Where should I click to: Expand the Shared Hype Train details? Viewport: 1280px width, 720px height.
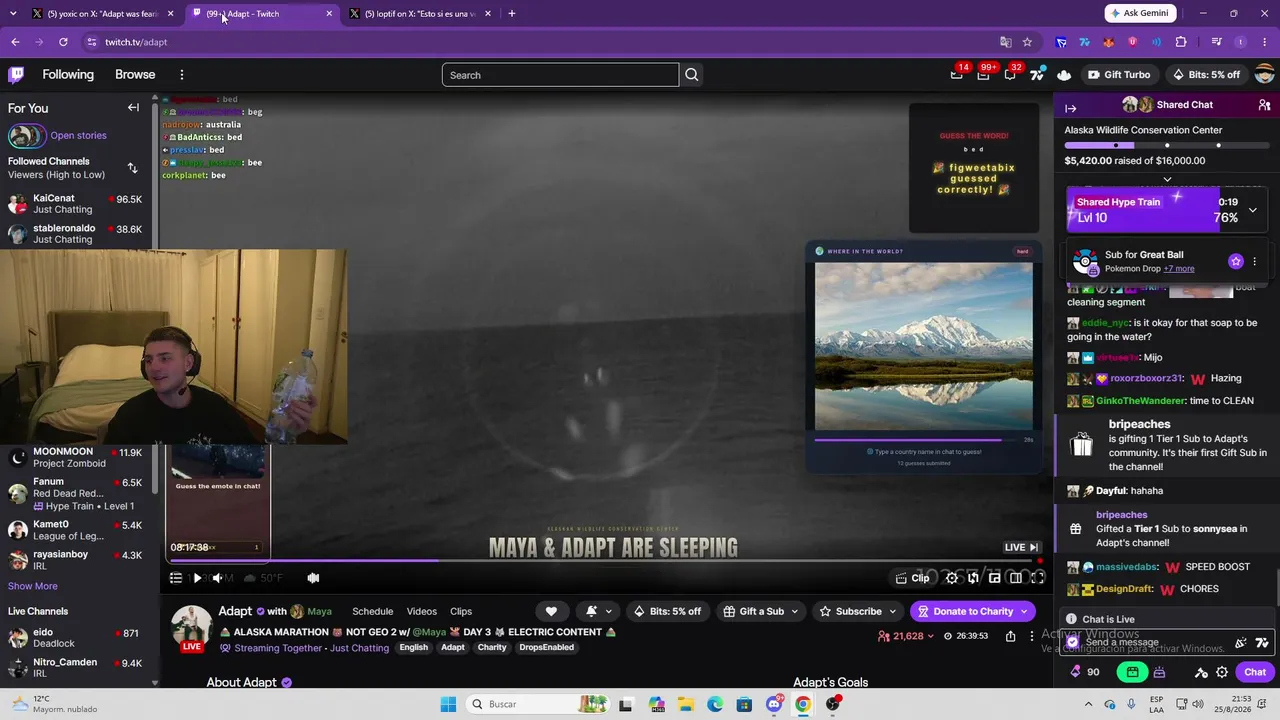coord(1252,210)
